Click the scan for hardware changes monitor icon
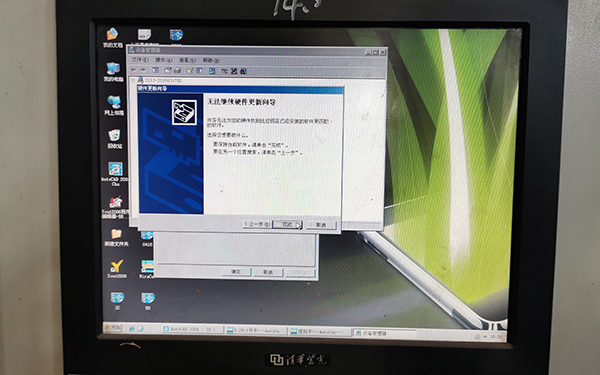Screen dimensions: 600x375 [x=212, y=71]
